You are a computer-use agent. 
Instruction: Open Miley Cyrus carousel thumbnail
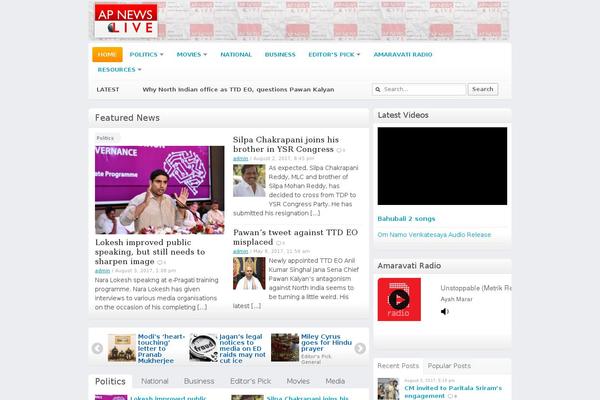point(285,348)
